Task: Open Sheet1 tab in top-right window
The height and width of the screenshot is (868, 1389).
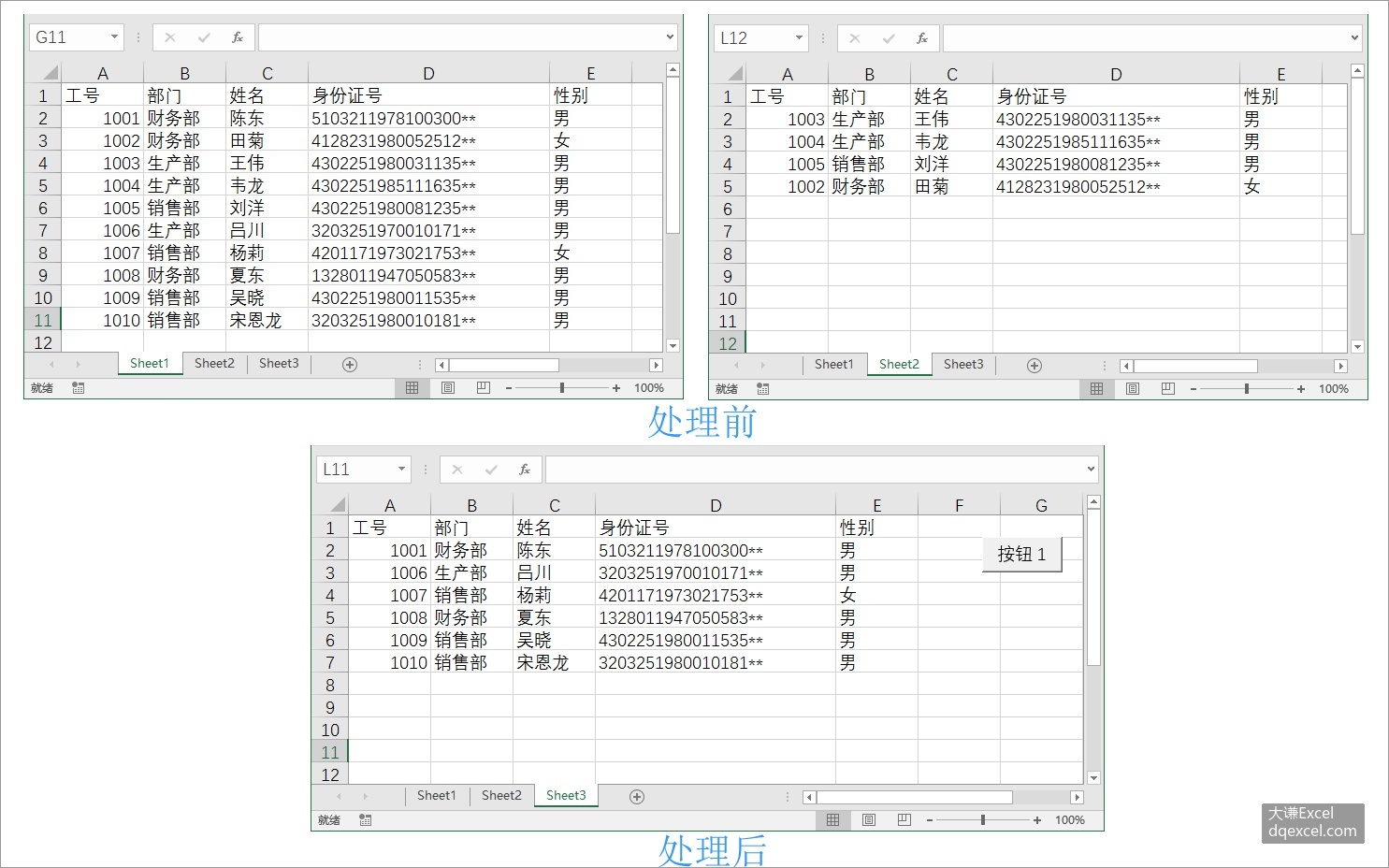Action: [833, 365]
